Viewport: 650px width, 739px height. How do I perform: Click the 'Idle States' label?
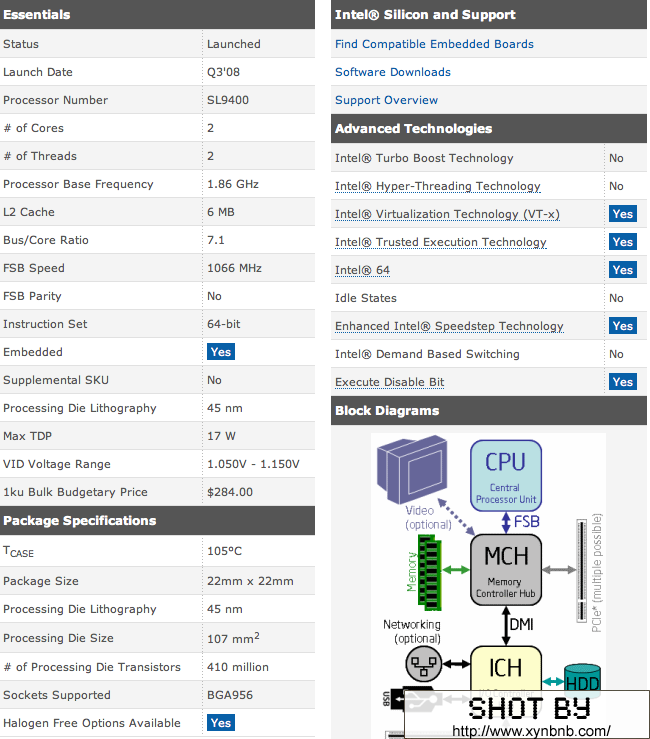point(366,298)
